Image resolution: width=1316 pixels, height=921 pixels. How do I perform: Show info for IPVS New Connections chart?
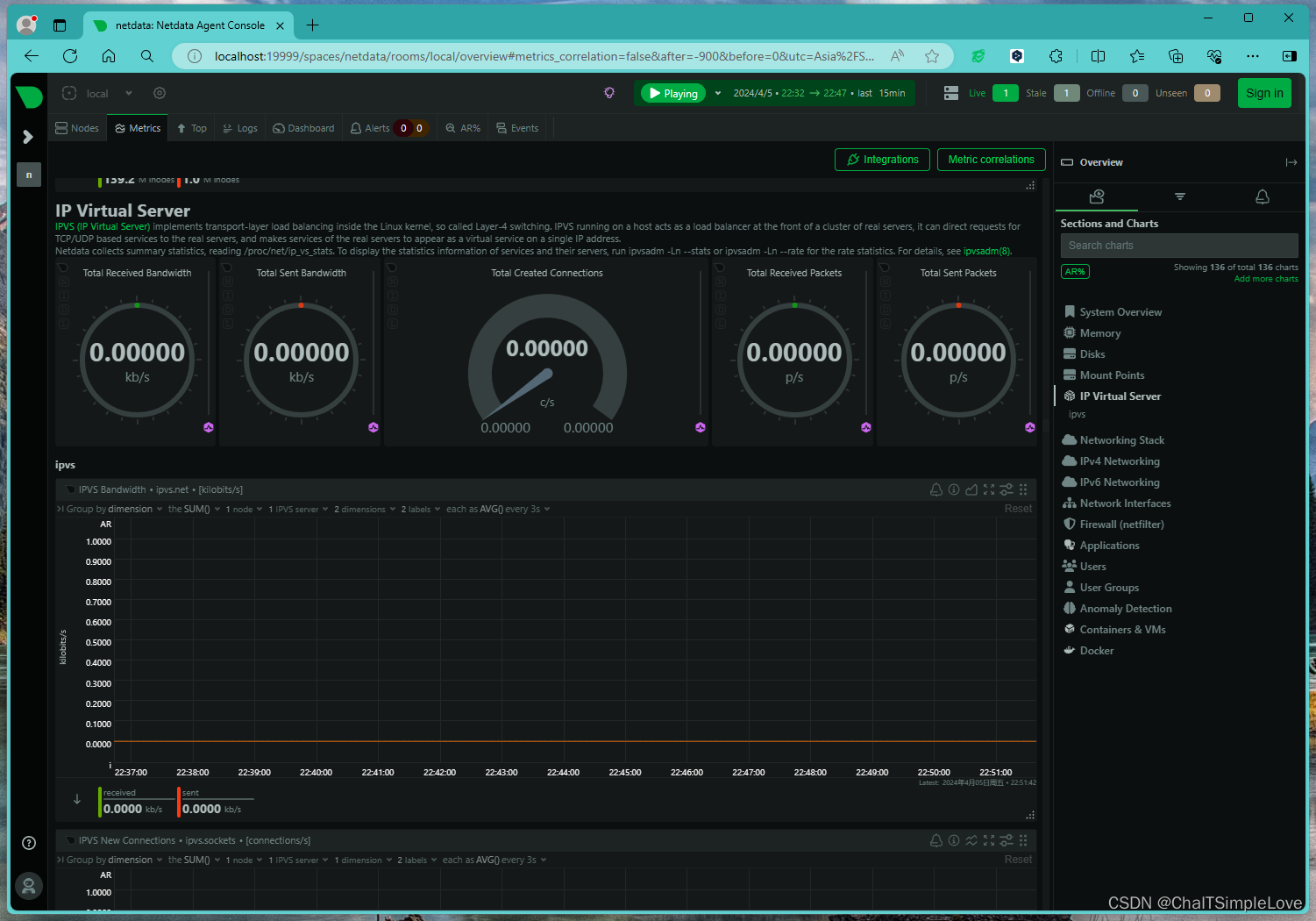pyautogui.click(x=954, y=840)
